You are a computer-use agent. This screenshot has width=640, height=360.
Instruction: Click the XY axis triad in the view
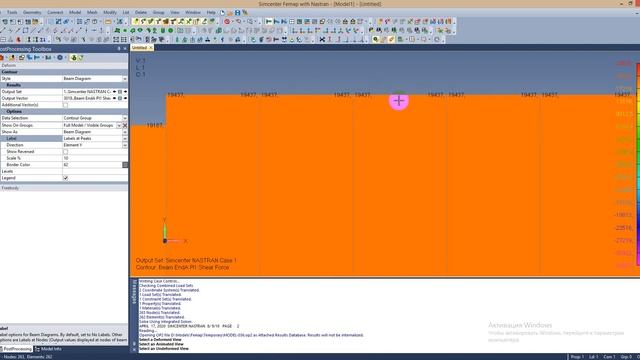tap(173, 232)
